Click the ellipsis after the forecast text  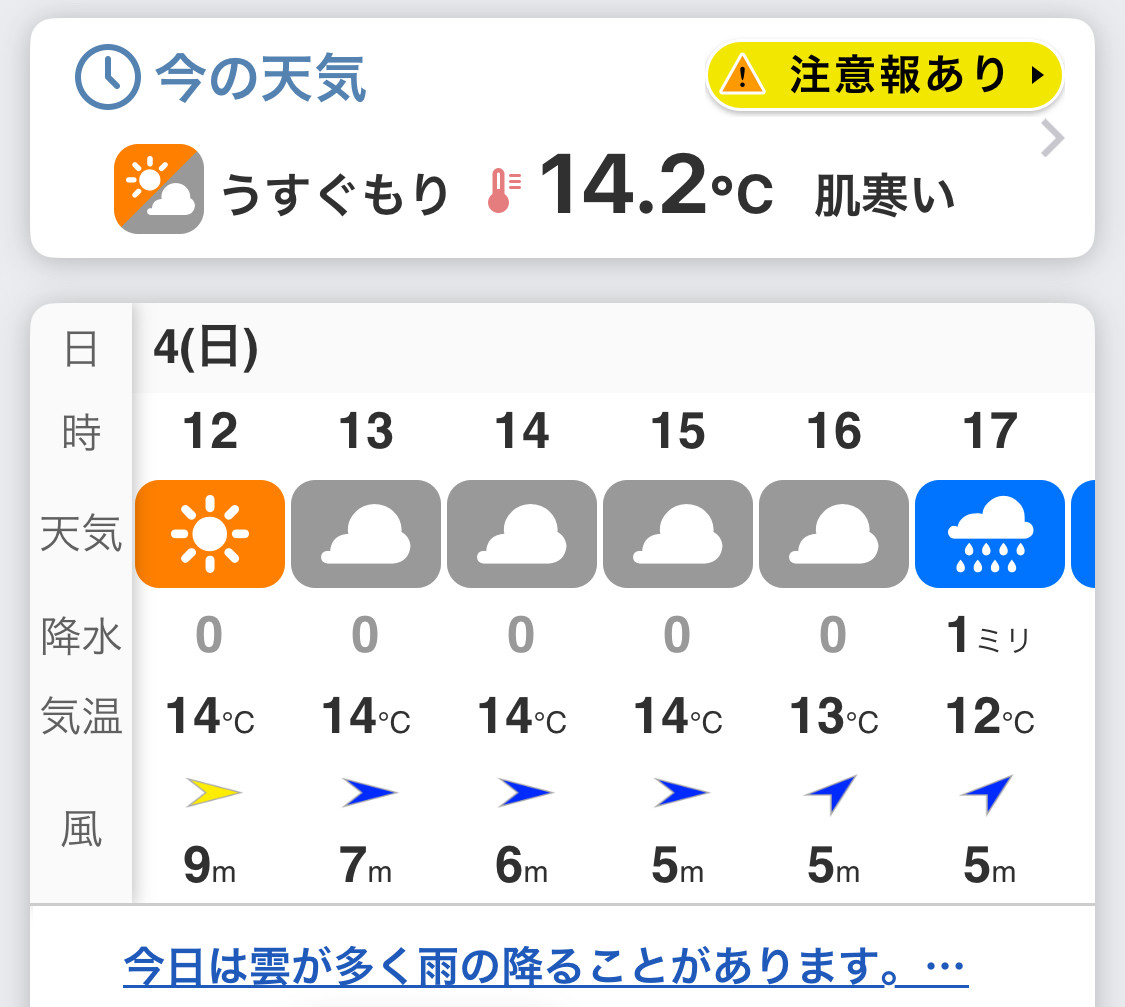pos(945,966)
